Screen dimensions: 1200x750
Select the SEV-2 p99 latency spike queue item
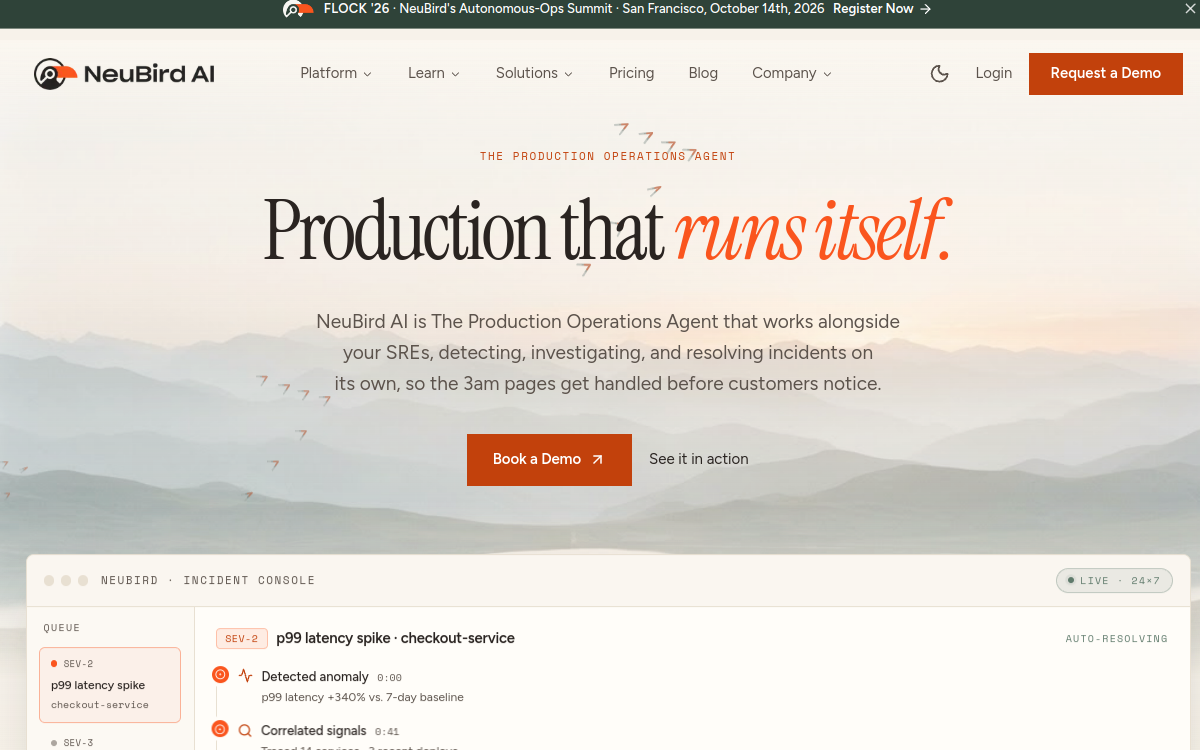pyautogui.click(x=110, y=685)
